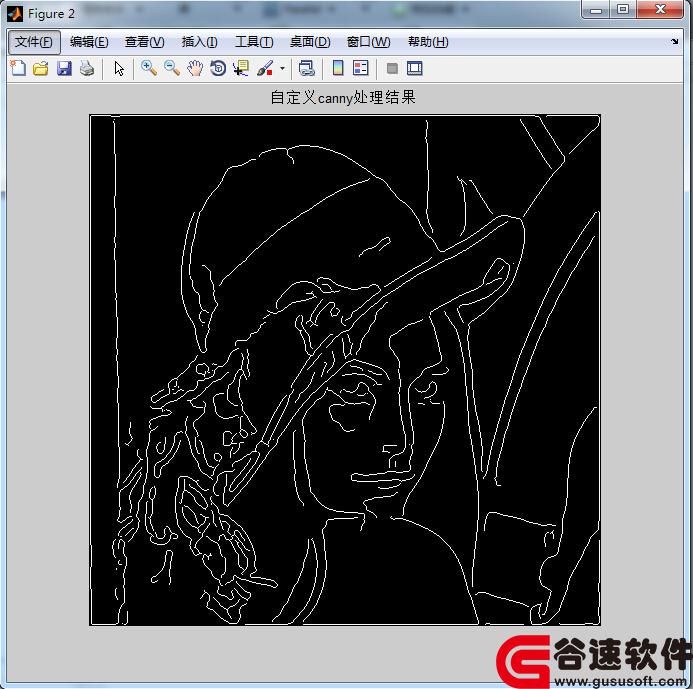Select the 自定义canny处理结果 plot title
This screenshot has height=689, width=693.
[343, 97]
